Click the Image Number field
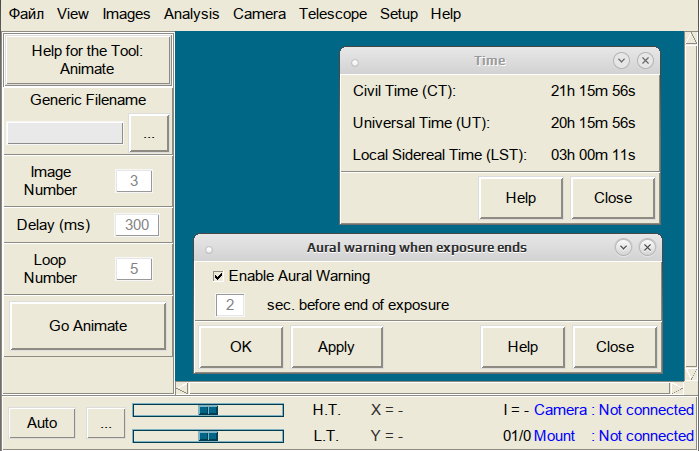Viewport: 699px width, 451px height. point(134,180)
